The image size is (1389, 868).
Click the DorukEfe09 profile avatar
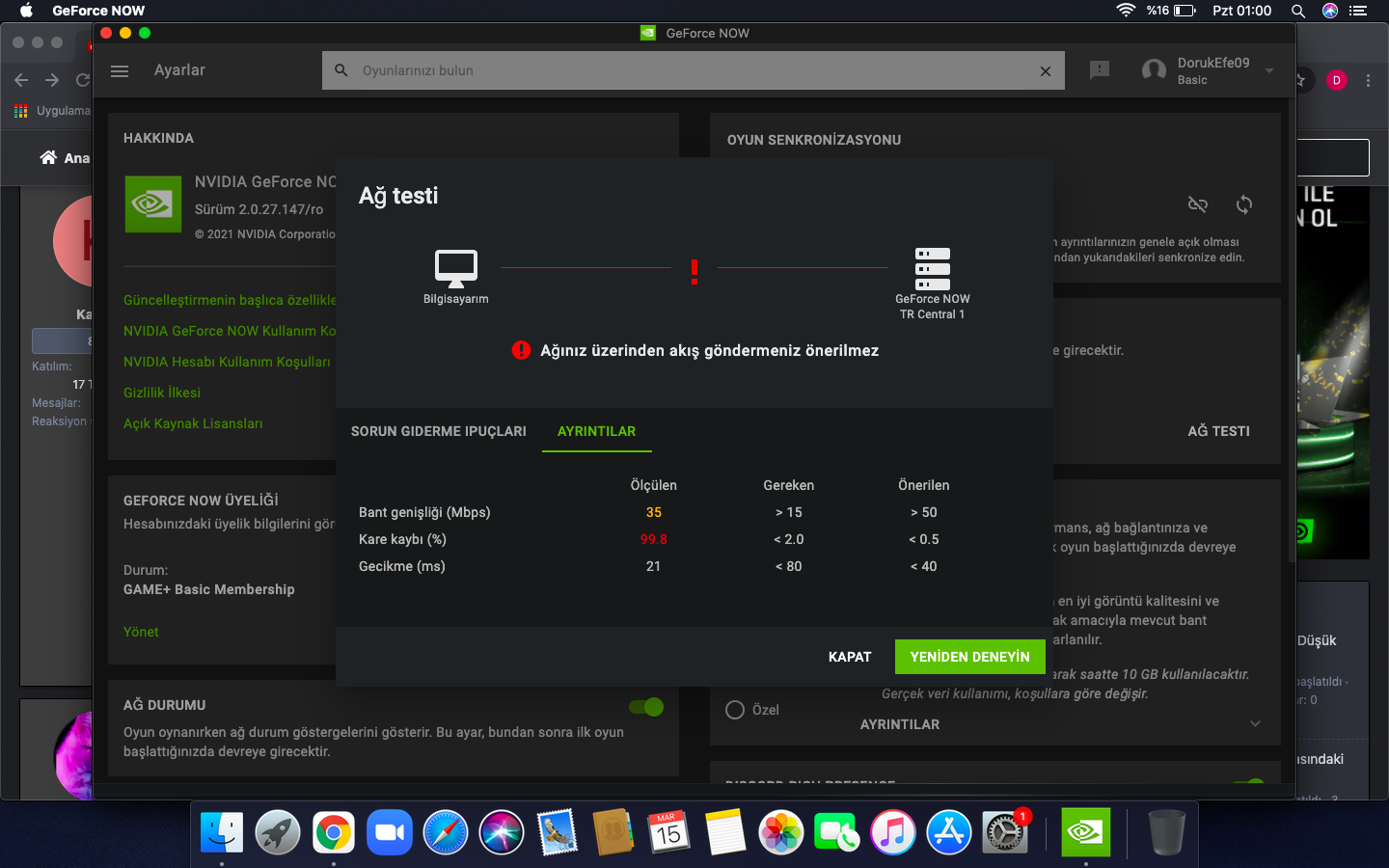(x=1154, y=70)
